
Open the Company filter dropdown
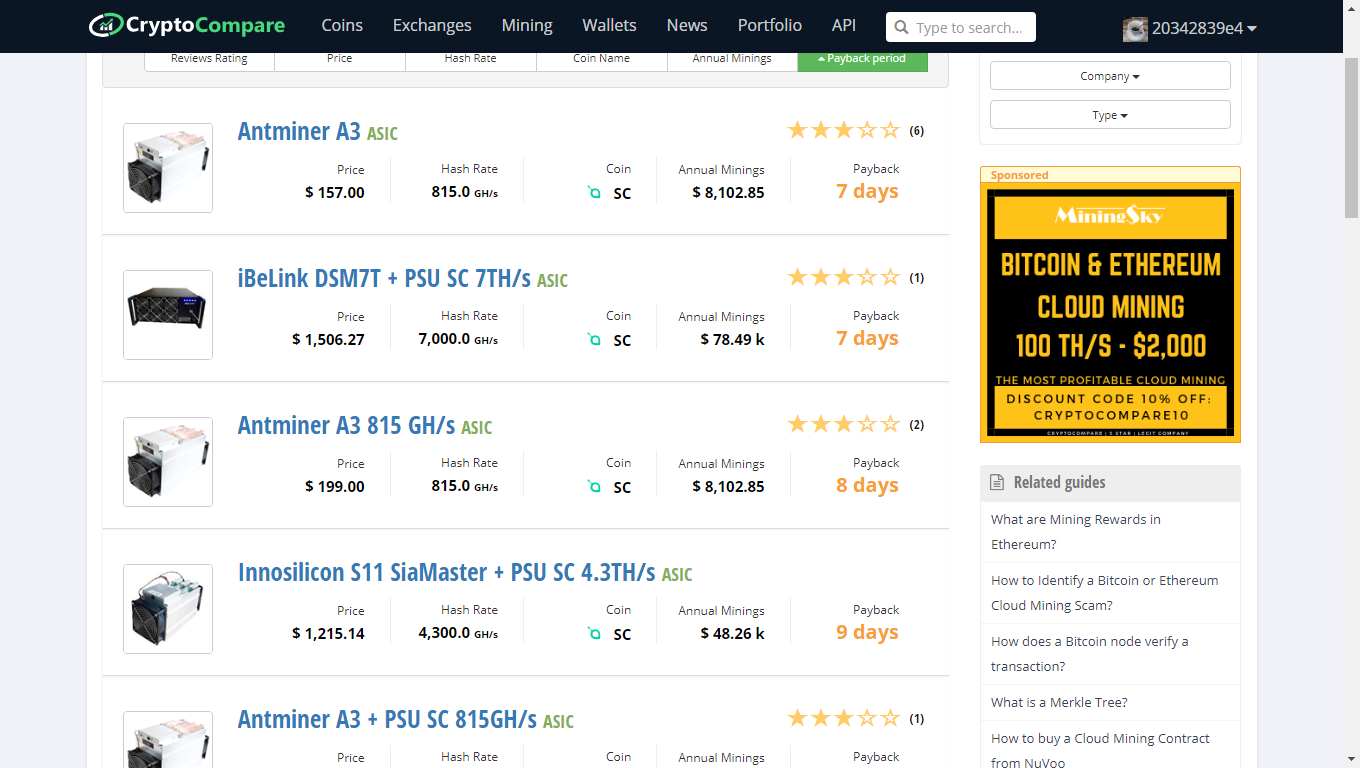[x=1109, y=75]
